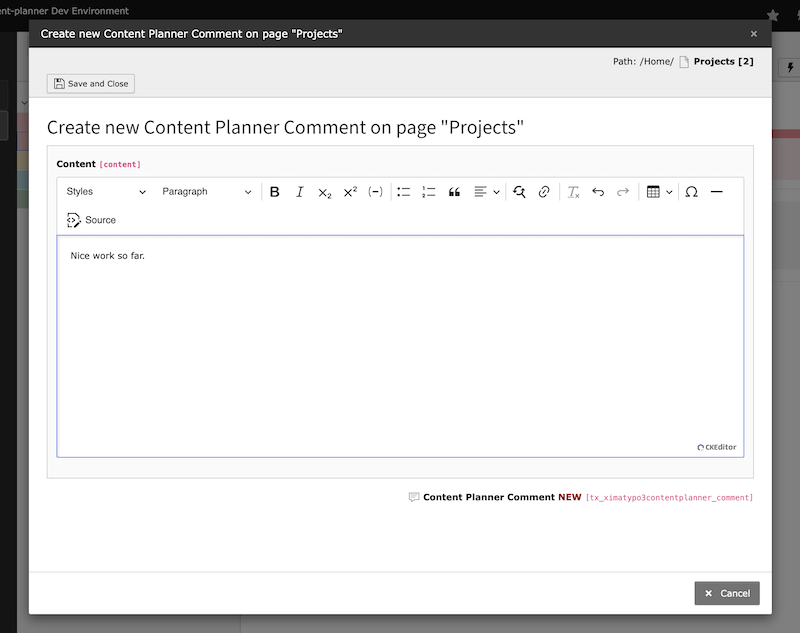The width and height of the screenshot is (800, 633).
Task: Open the text alignment dropdown
Action: (x=486, y=191)
